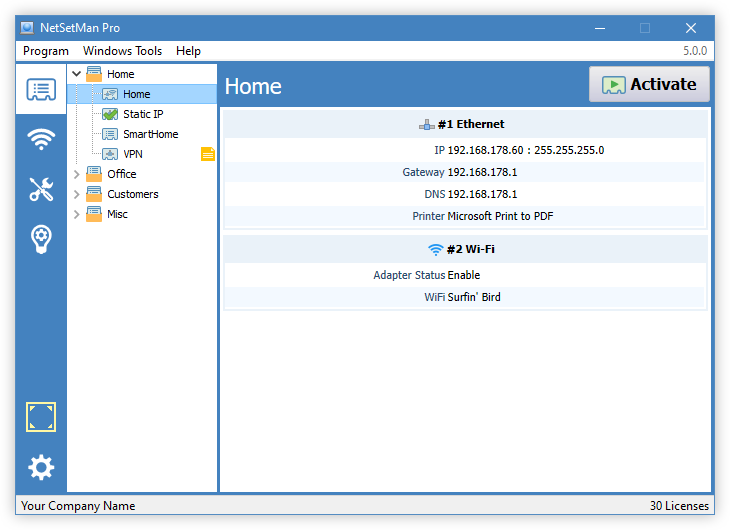Select the VPN profile
Screen dimensions: 730x530
tap(133, 154)
